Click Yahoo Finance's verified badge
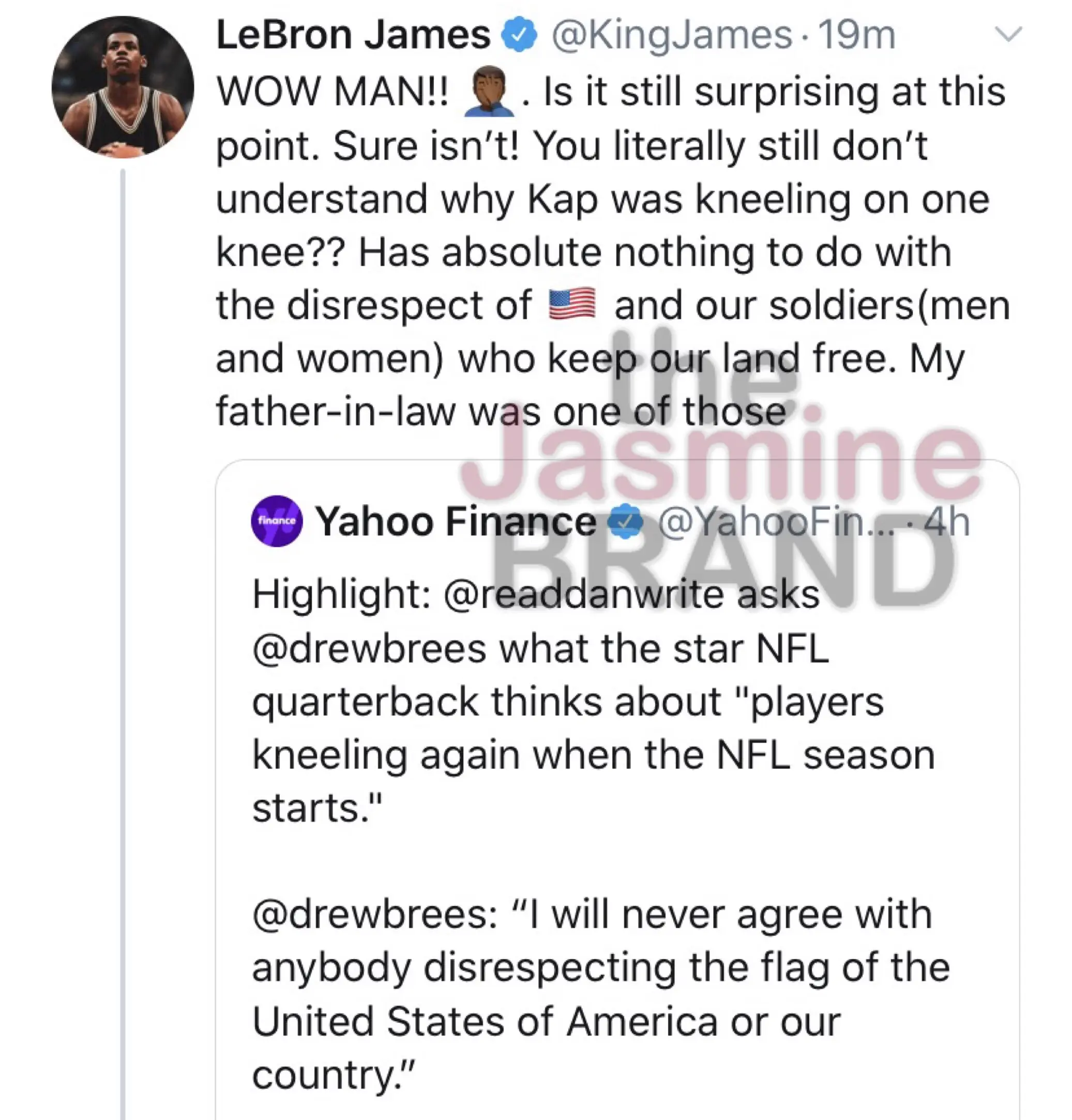Image resolution: width=1072 pixels, height=1120 pixels. click(x=626, y=520)
